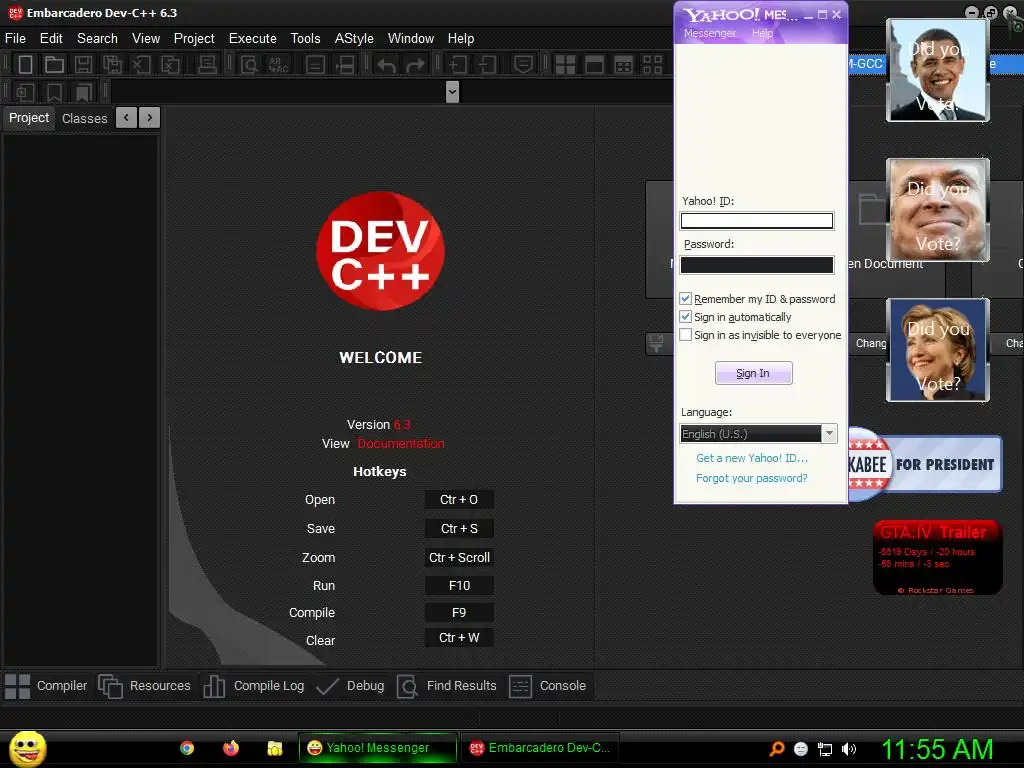Image resolution: width=1024 pixels, height=768 pixels.
Task: Toggle Remember my ID & password
Action: pyautogui.click(x=686, y=298)
